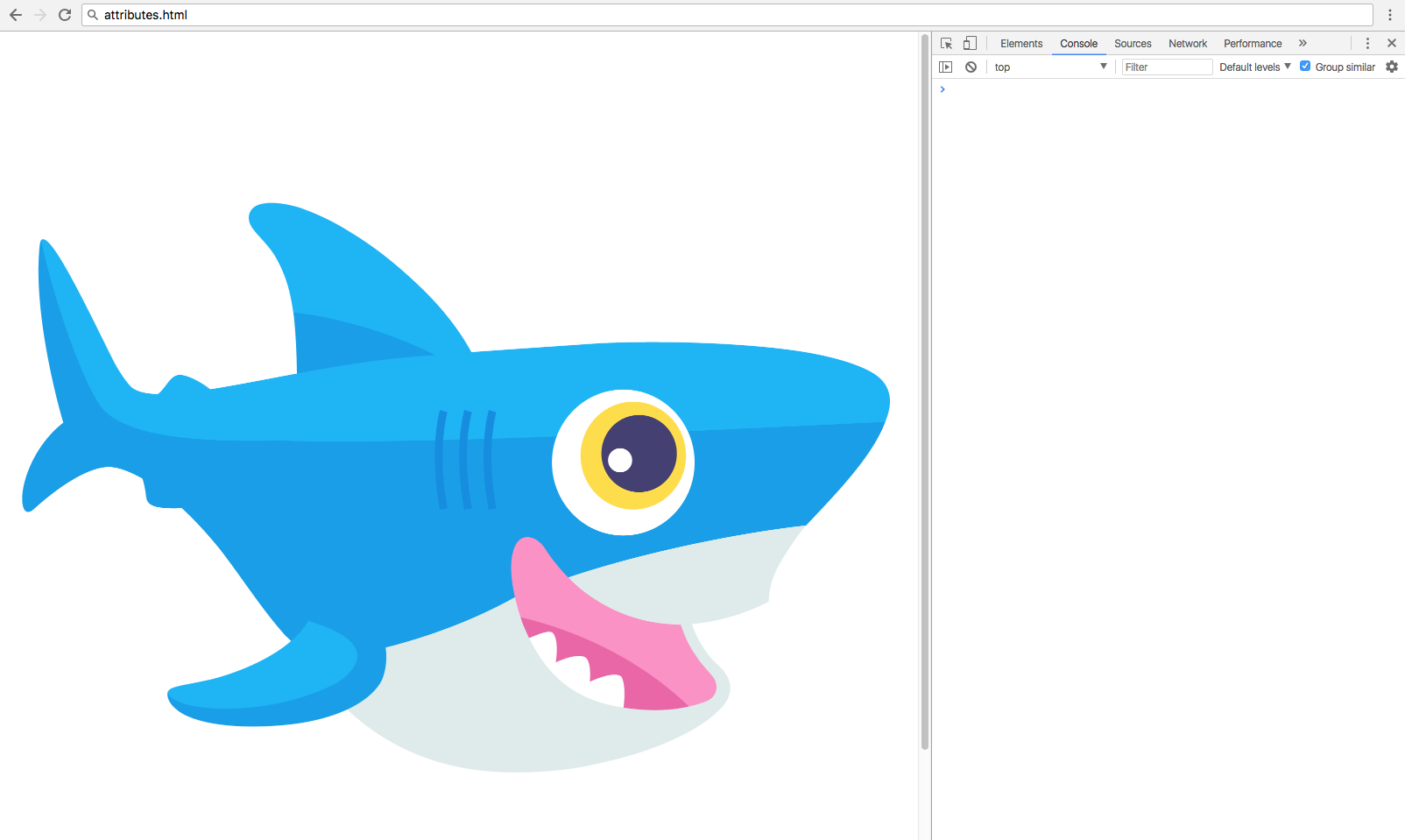Toggle the device toolbar icon
The height and width of the screenshot is (840, 1405).
(970, 43)
